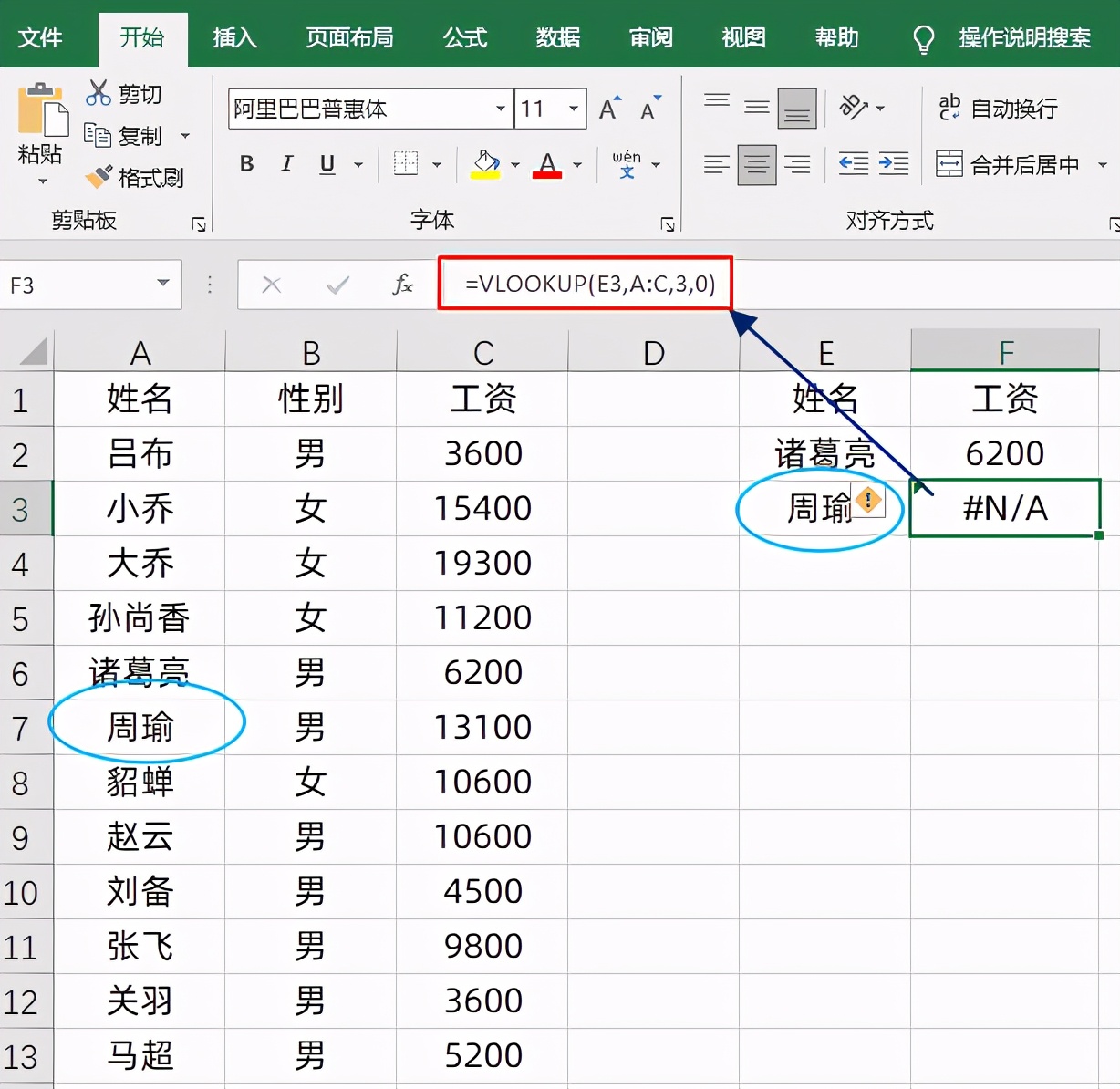This screenshot has width=1120, height=1089.
Task: Open the font name dropdown
Action: point(499,109)
